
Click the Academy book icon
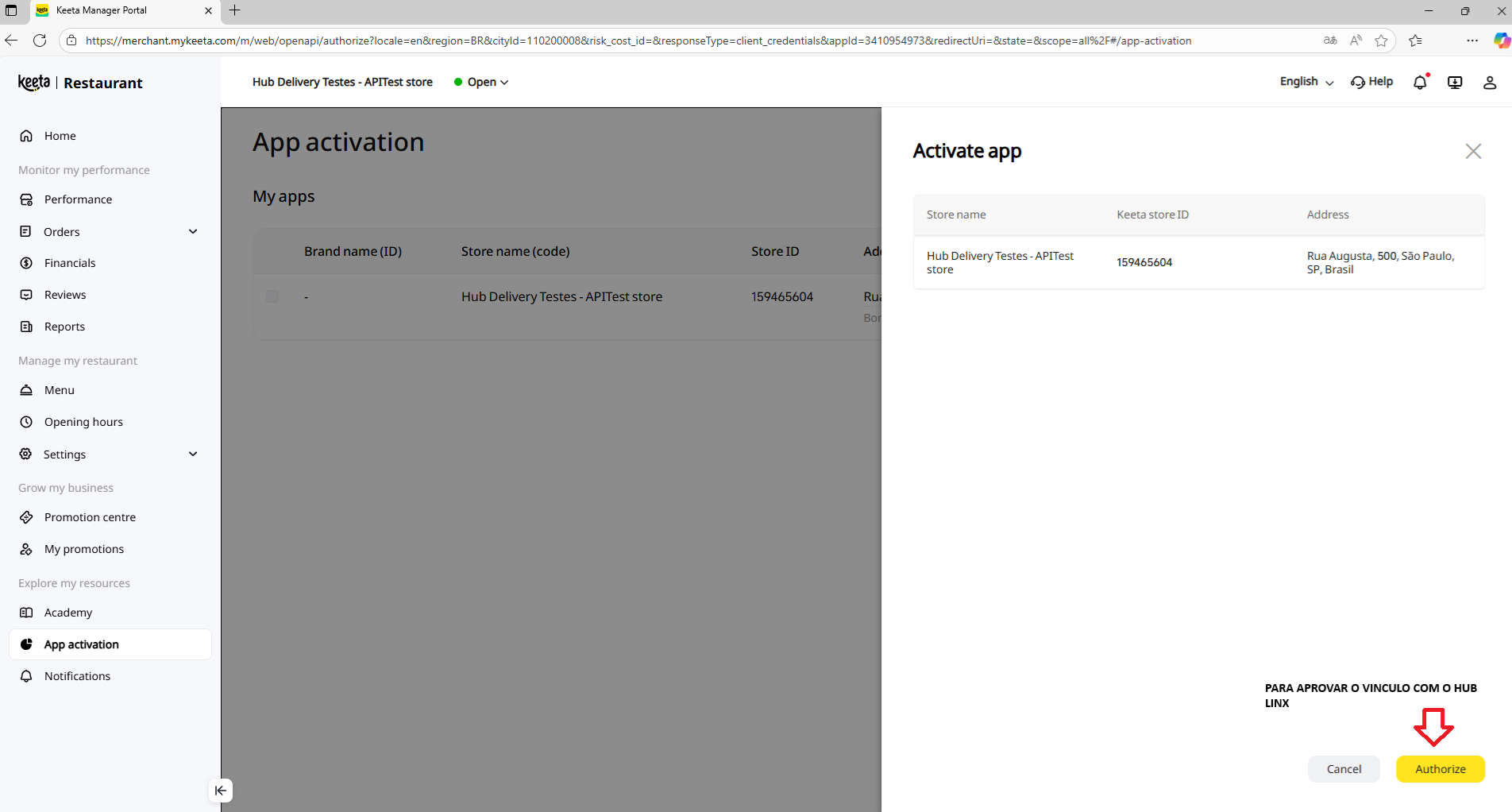coord(26,613)
